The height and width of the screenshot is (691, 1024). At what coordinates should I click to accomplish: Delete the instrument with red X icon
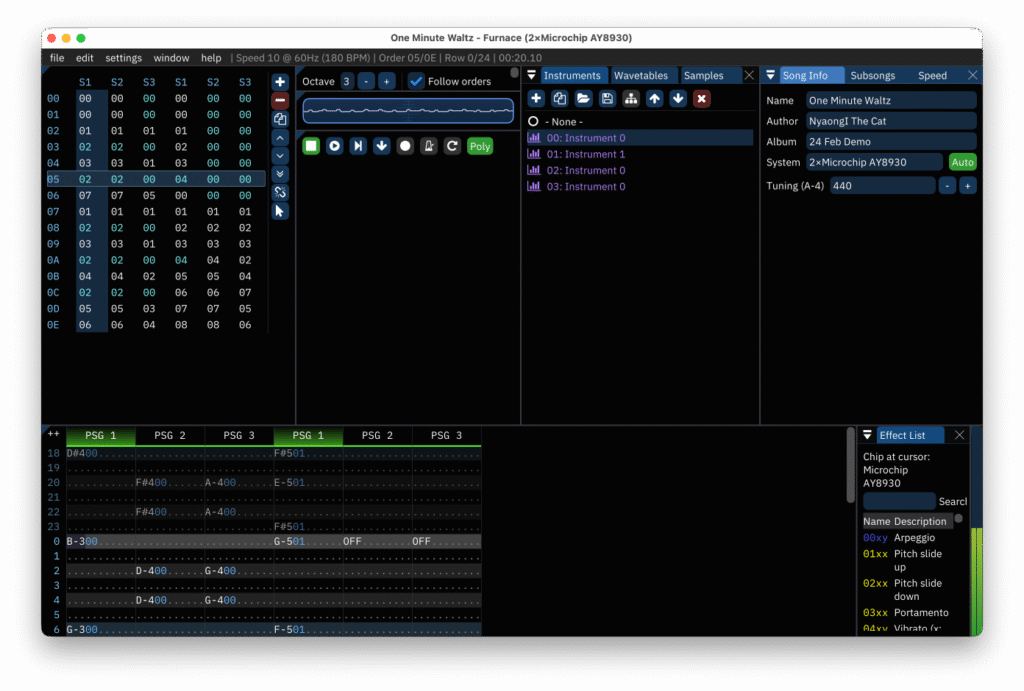tap(701, 98)
